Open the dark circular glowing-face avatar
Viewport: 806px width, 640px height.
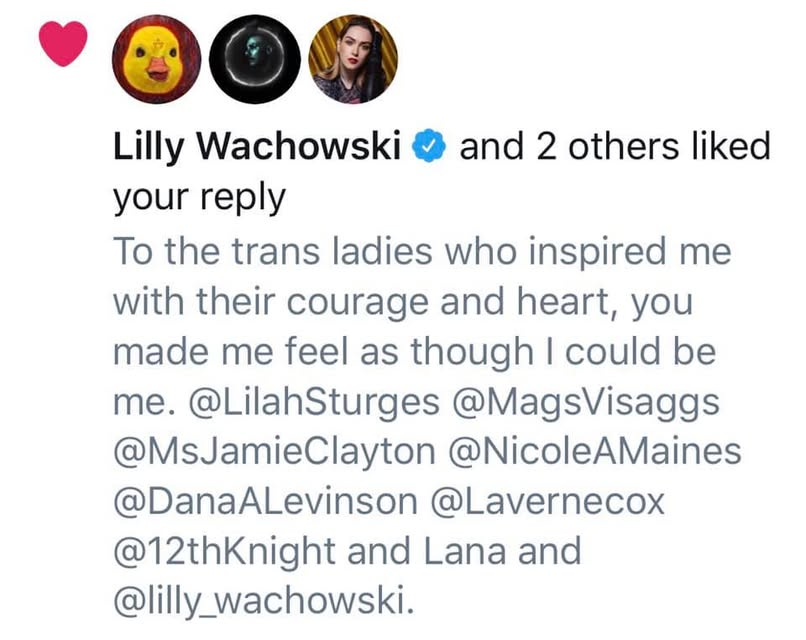255,59
